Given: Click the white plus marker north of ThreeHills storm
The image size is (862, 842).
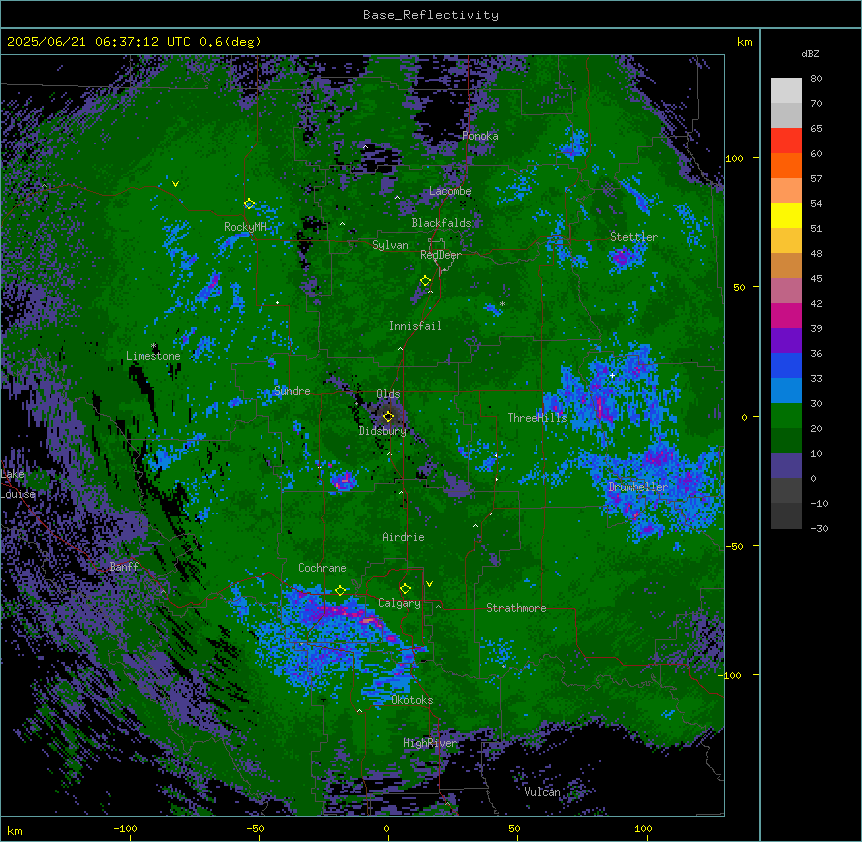Looking at the screenshot, I should pyautogui.click(x=612, y=375).
